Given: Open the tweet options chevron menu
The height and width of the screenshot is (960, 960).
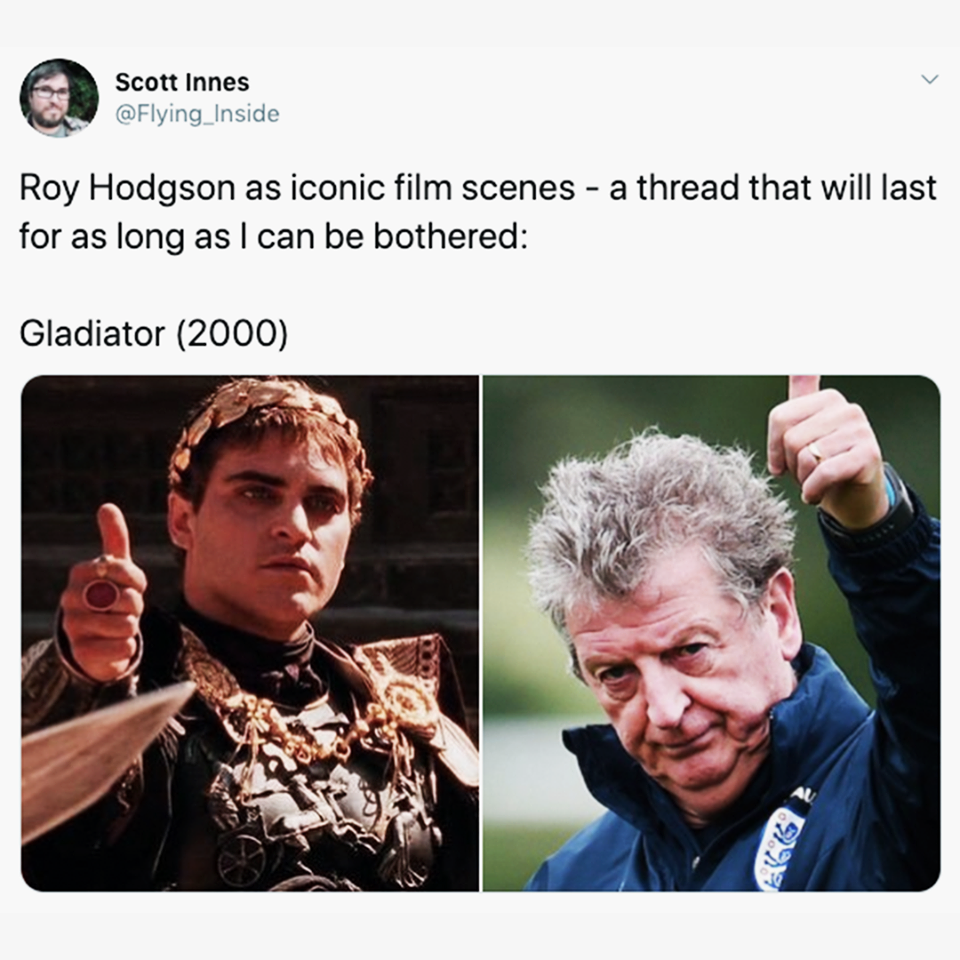Looking at the screenshot, I should tap(929, 80).
